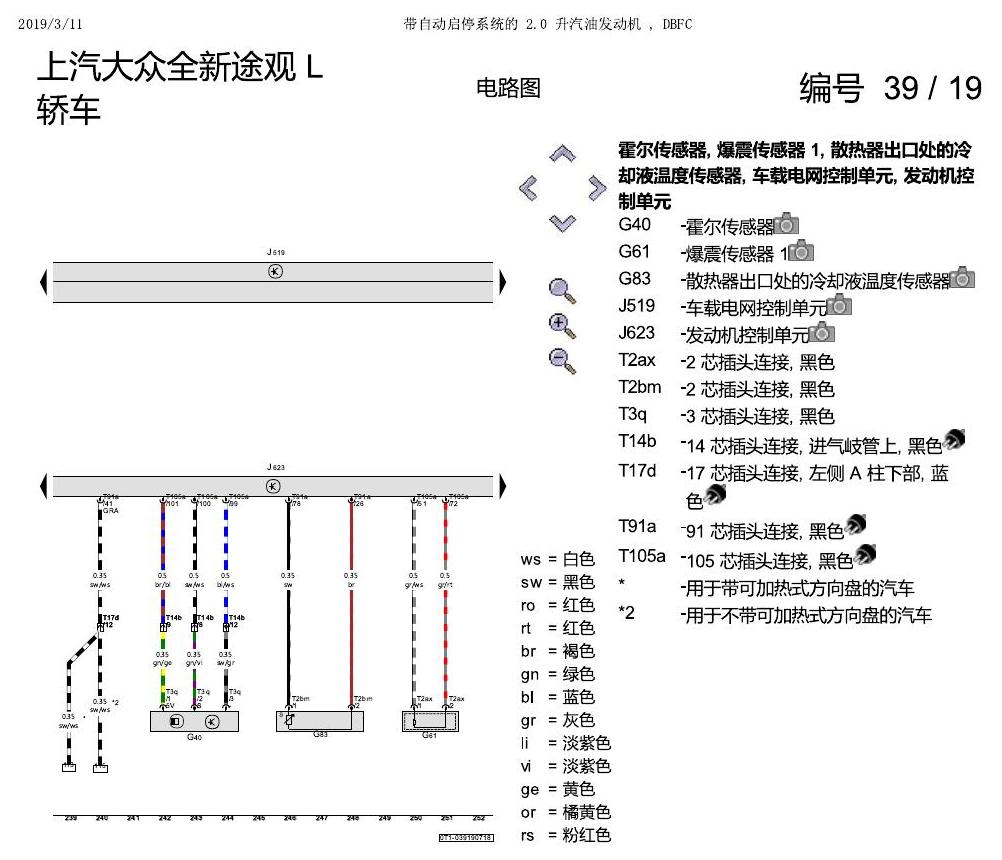This screenshot has width=1002, height=860.
Task: Click the J519 control unit symbol
Action: tap(275, 272)
